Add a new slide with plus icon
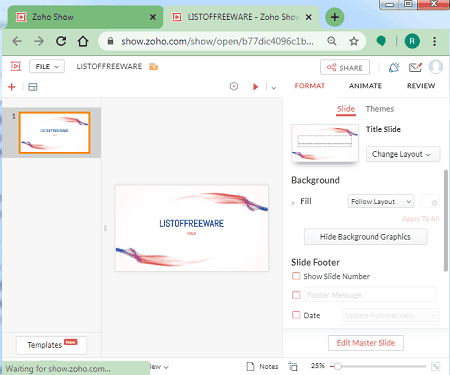 pyautogui.click(x=12, y=87)
